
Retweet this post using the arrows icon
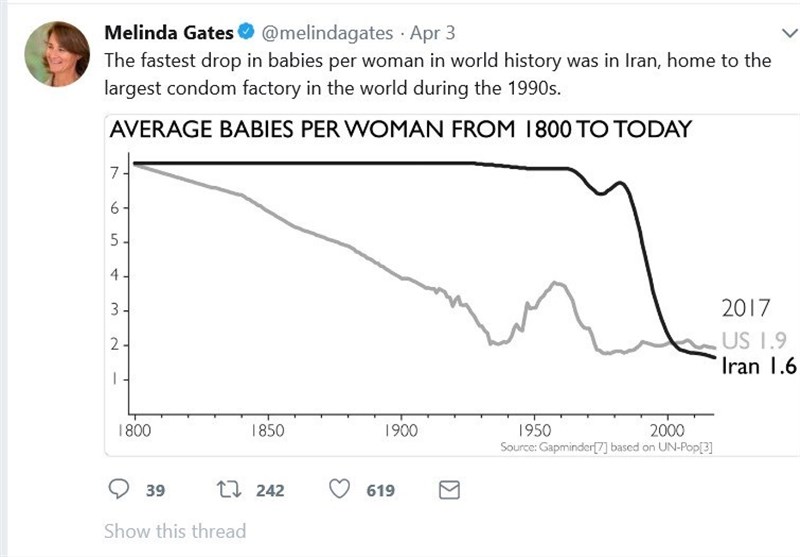[x=227, y=490]
